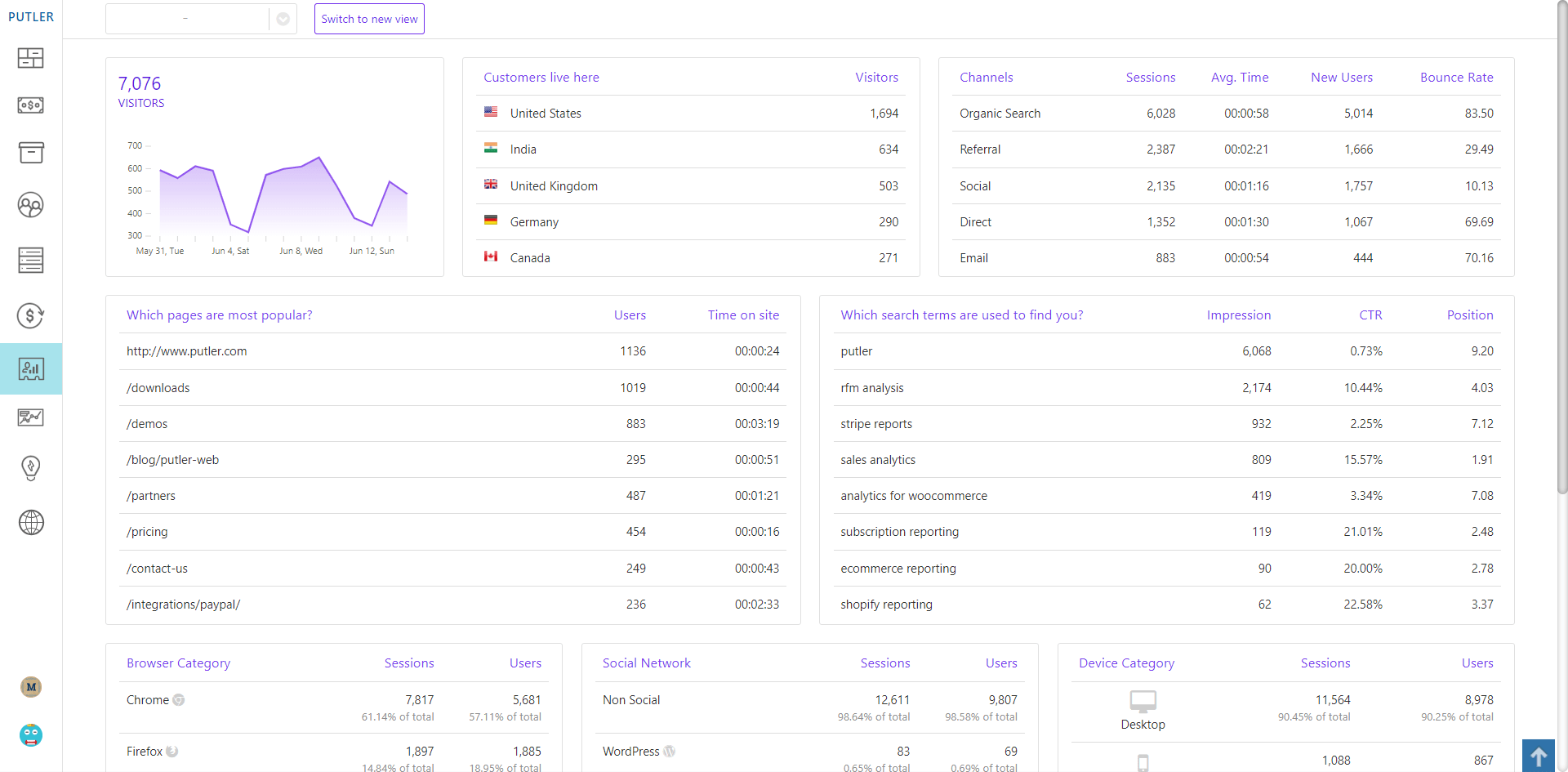This screenshot has width=1568, height=772.
Task: Click 'Switch to new view' button
Action: click(x=369, y=19)
